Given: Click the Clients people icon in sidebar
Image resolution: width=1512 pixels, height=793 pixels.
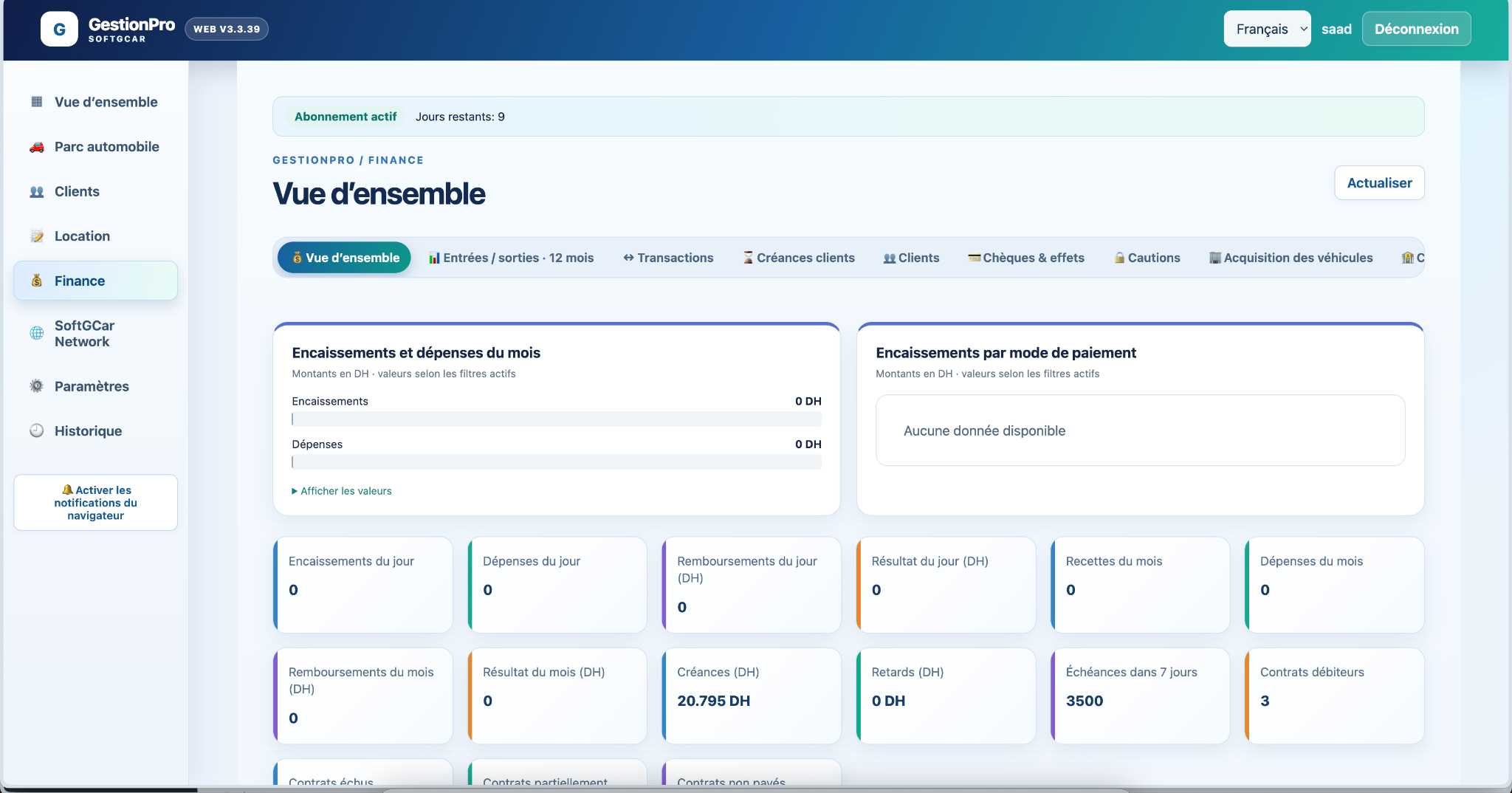Looking at the screenshot, I should click(37, 192).
